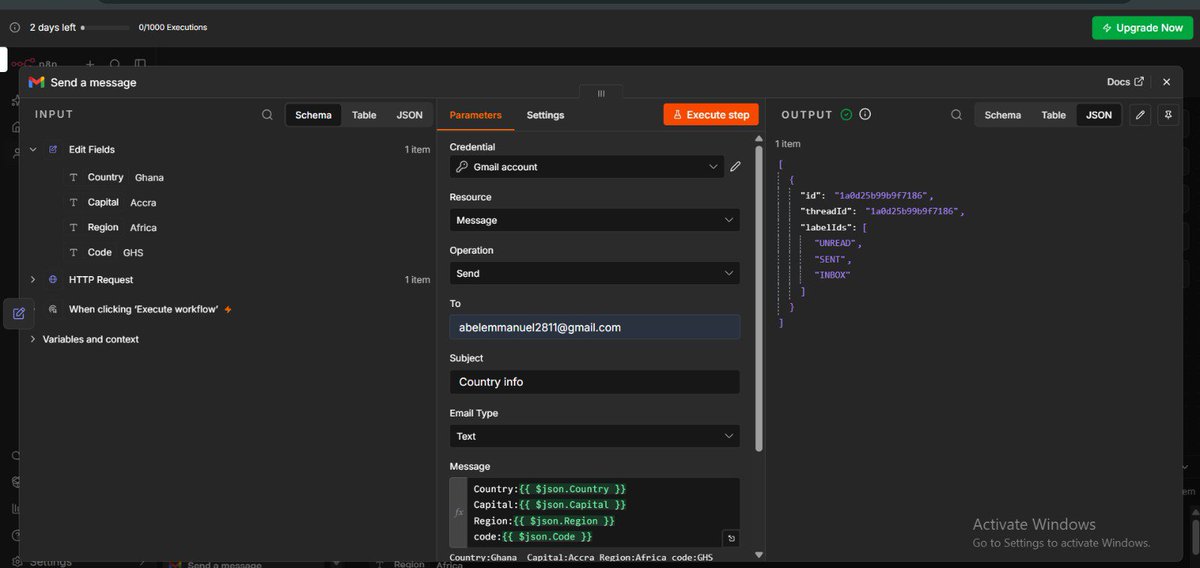Click the search icon in the INPUT panel
Screen dimensions: 1200x568
[267, 115]
